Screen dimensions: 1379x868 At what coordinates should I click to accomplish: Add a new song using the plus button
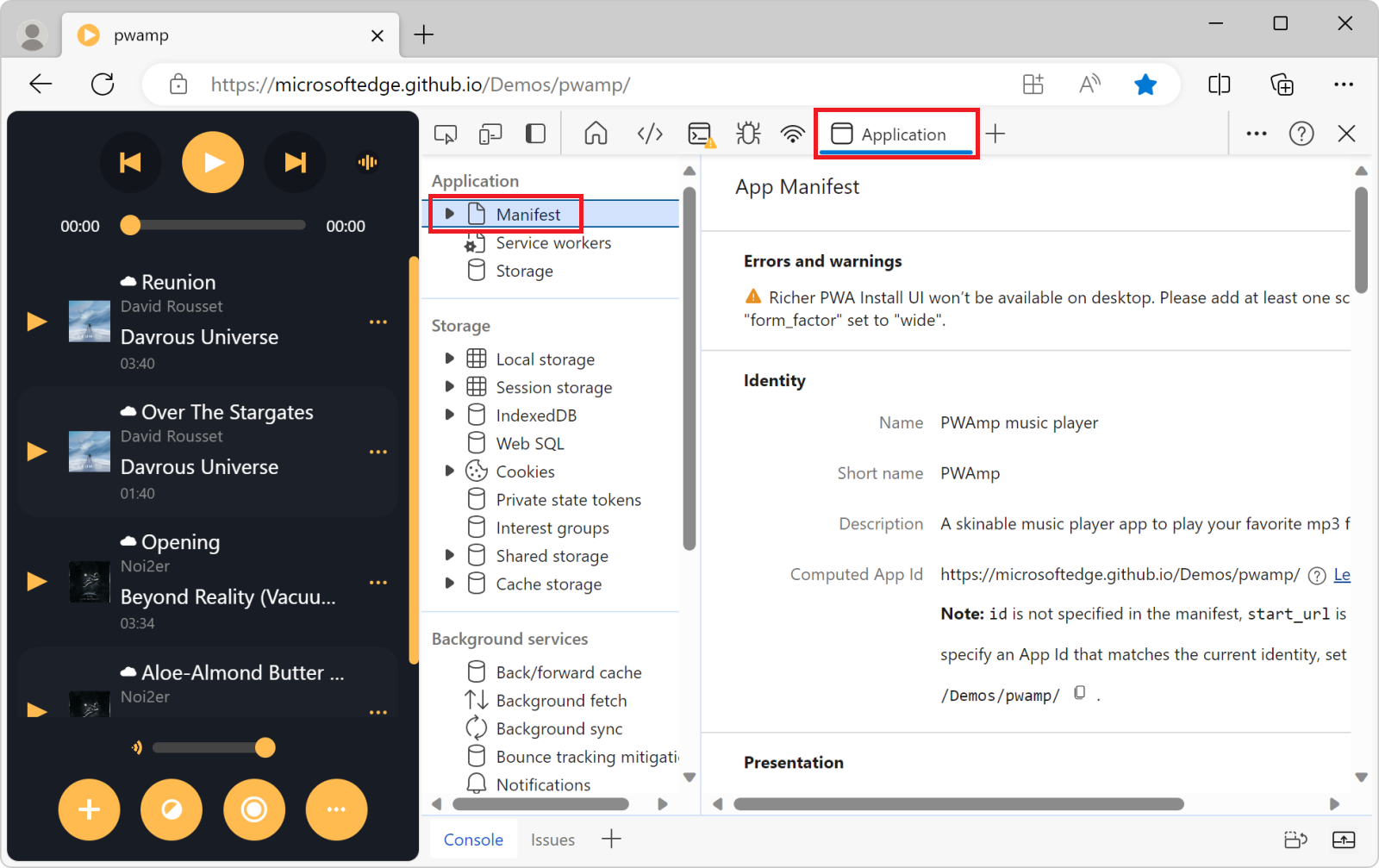coord(89,809)
